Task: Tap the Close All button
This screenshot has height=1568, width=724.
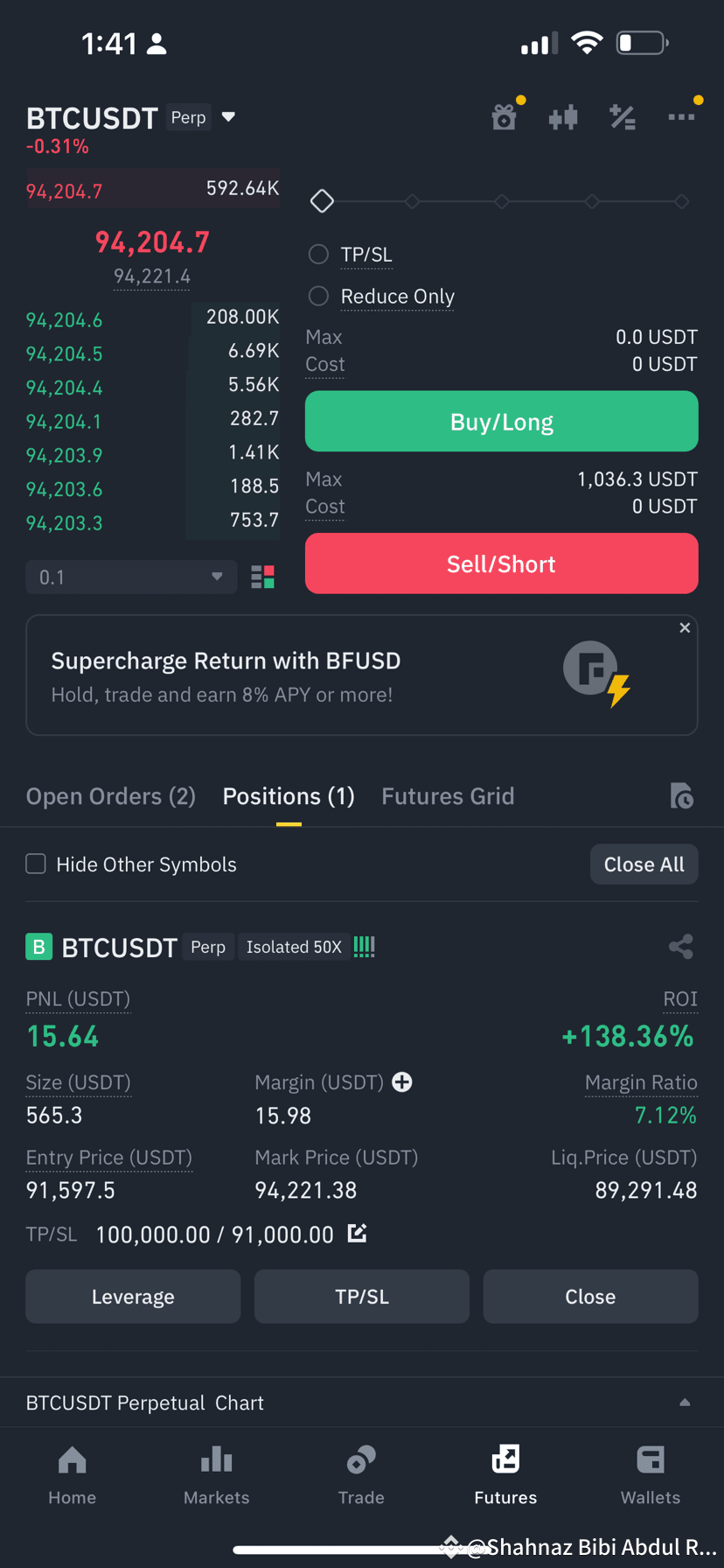Action: (x=644, y=864)
